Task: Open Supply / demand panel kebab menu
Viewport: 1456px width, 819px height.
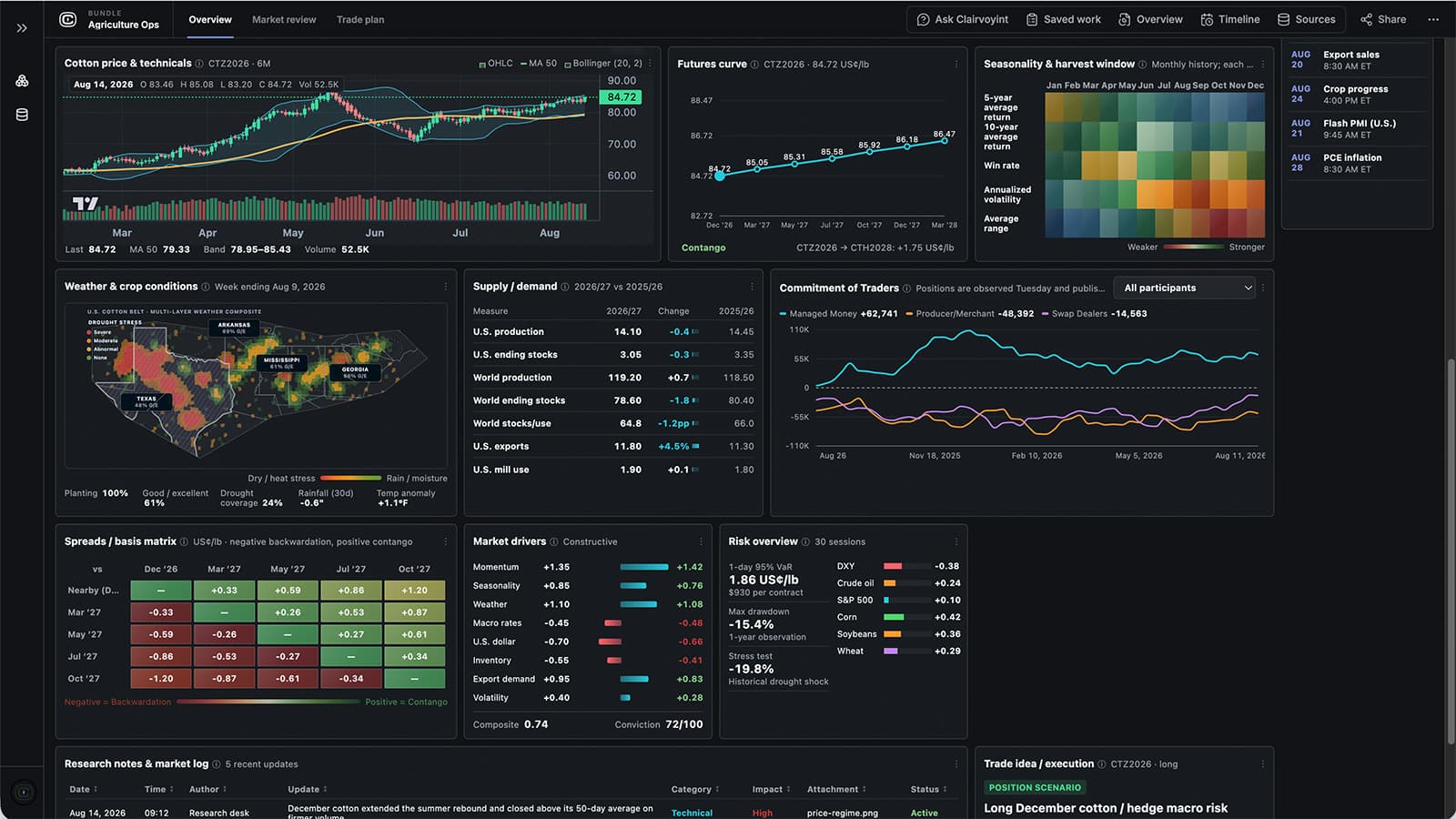Action: pos(752,287)
